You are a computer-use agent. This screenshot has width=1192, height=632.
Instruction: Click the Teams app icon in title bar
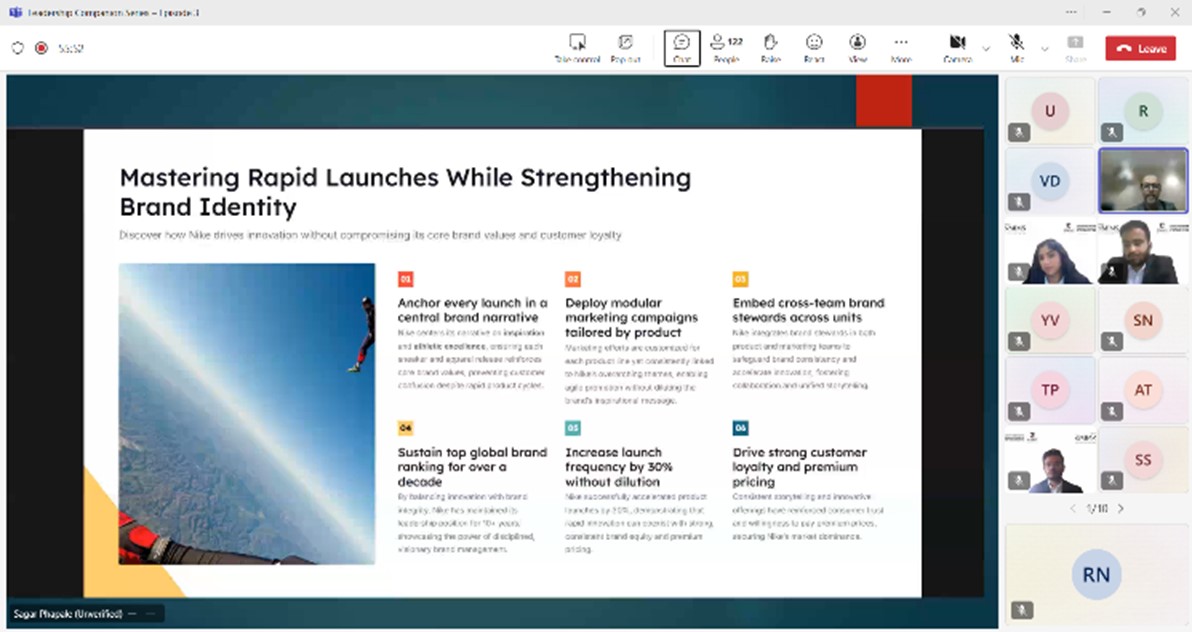click(x=15, y=12)
